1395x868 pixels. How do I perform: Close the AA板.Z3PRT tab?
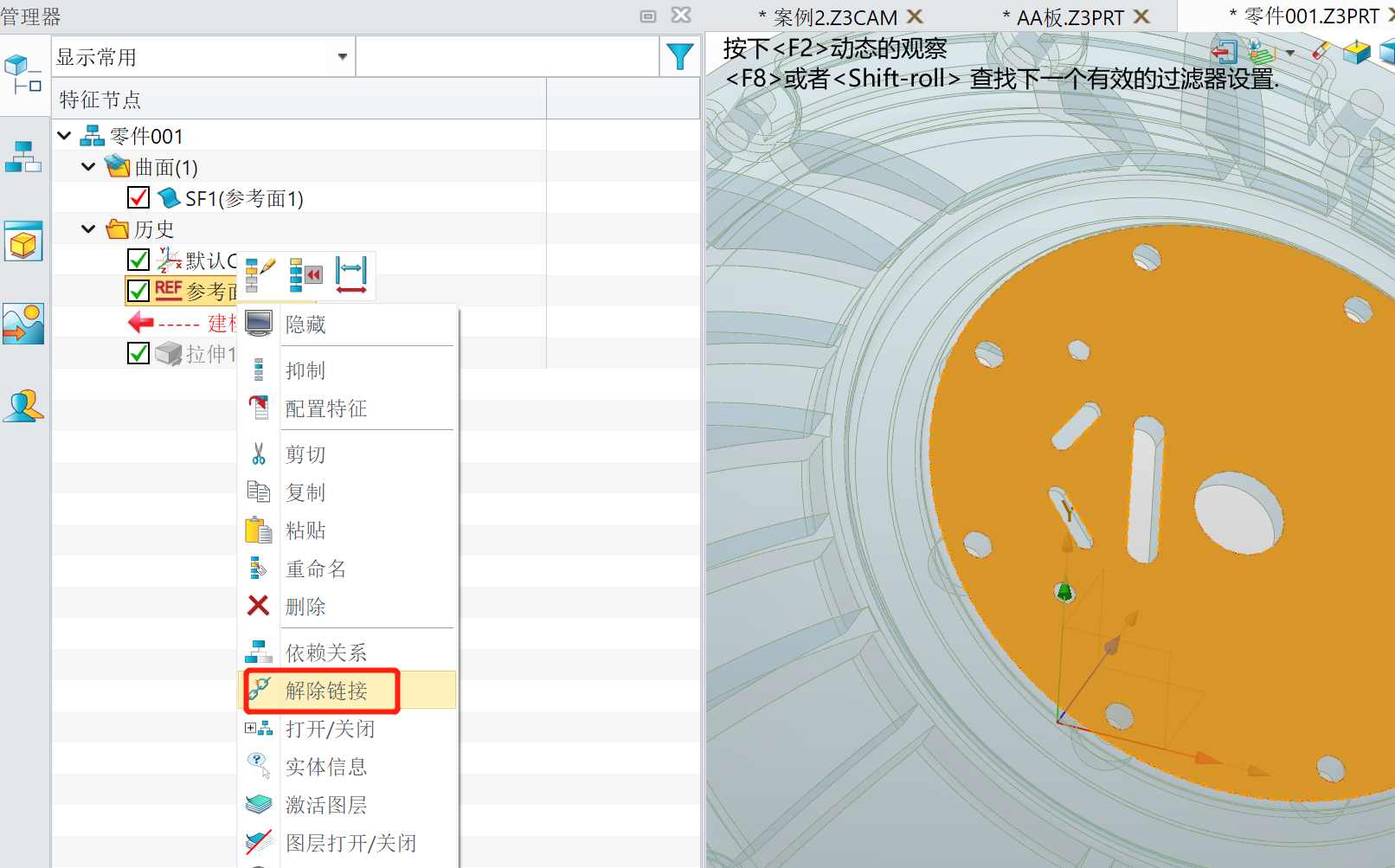click(1141, 16)
